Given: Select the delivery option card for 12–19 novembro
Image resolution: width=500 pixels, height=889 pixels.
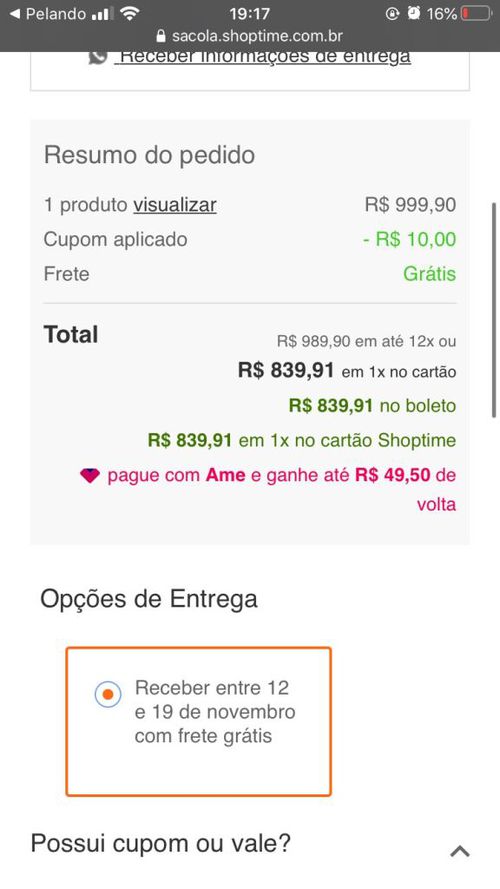Looking at the screenshot, I should 198,722.
